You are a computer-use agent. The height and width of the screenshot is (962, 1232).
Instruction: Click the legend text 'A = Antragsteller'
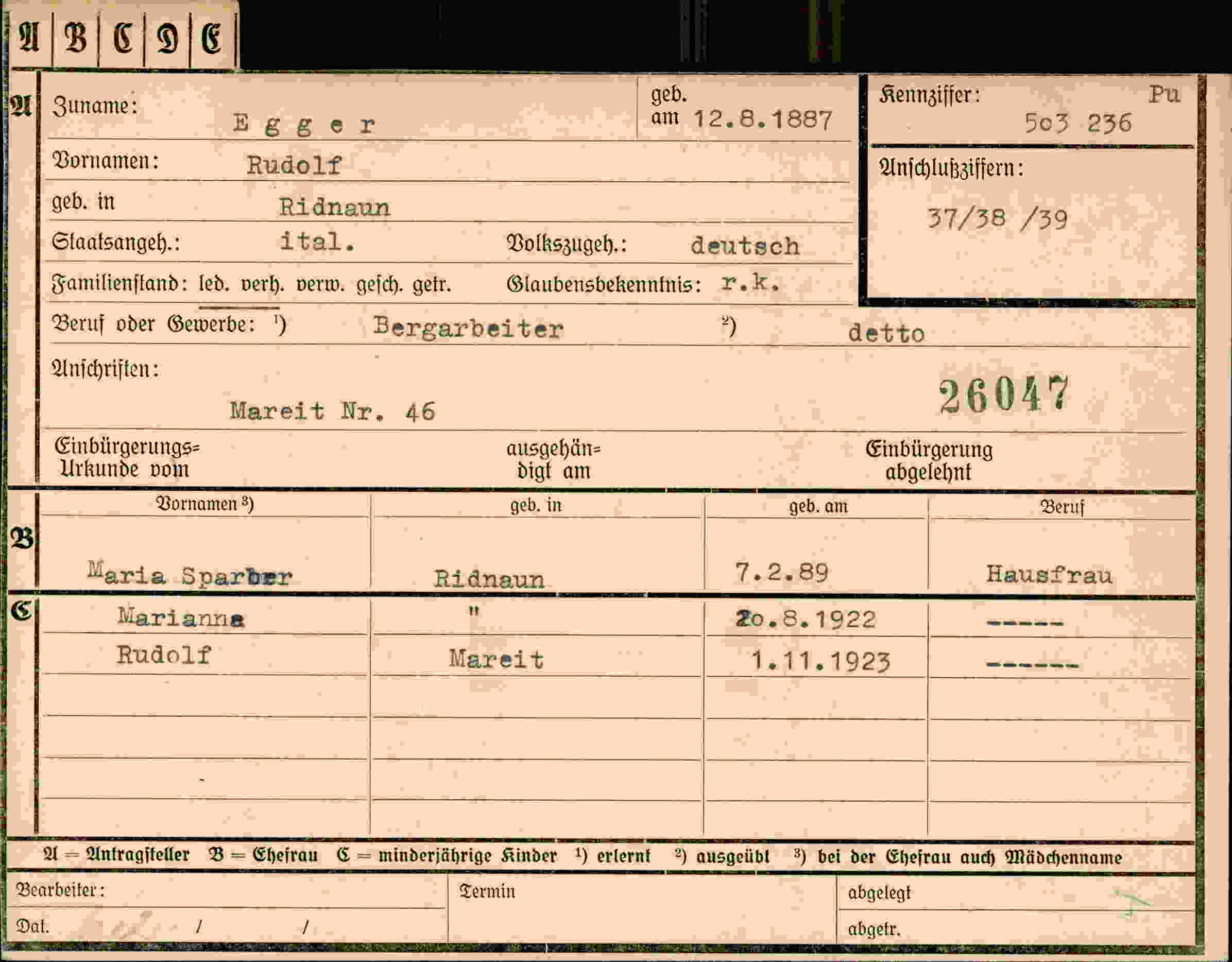click(117, 855)
